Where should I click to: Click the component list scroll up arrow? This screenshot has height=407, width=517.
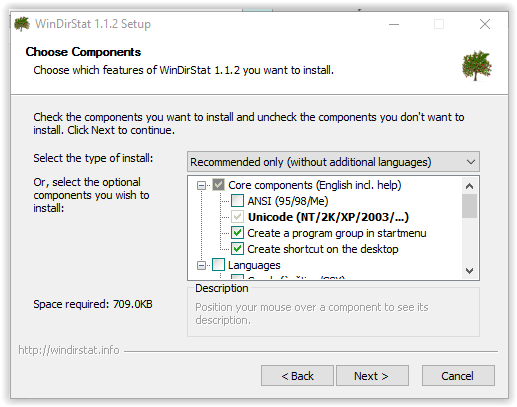pos(469,186)
